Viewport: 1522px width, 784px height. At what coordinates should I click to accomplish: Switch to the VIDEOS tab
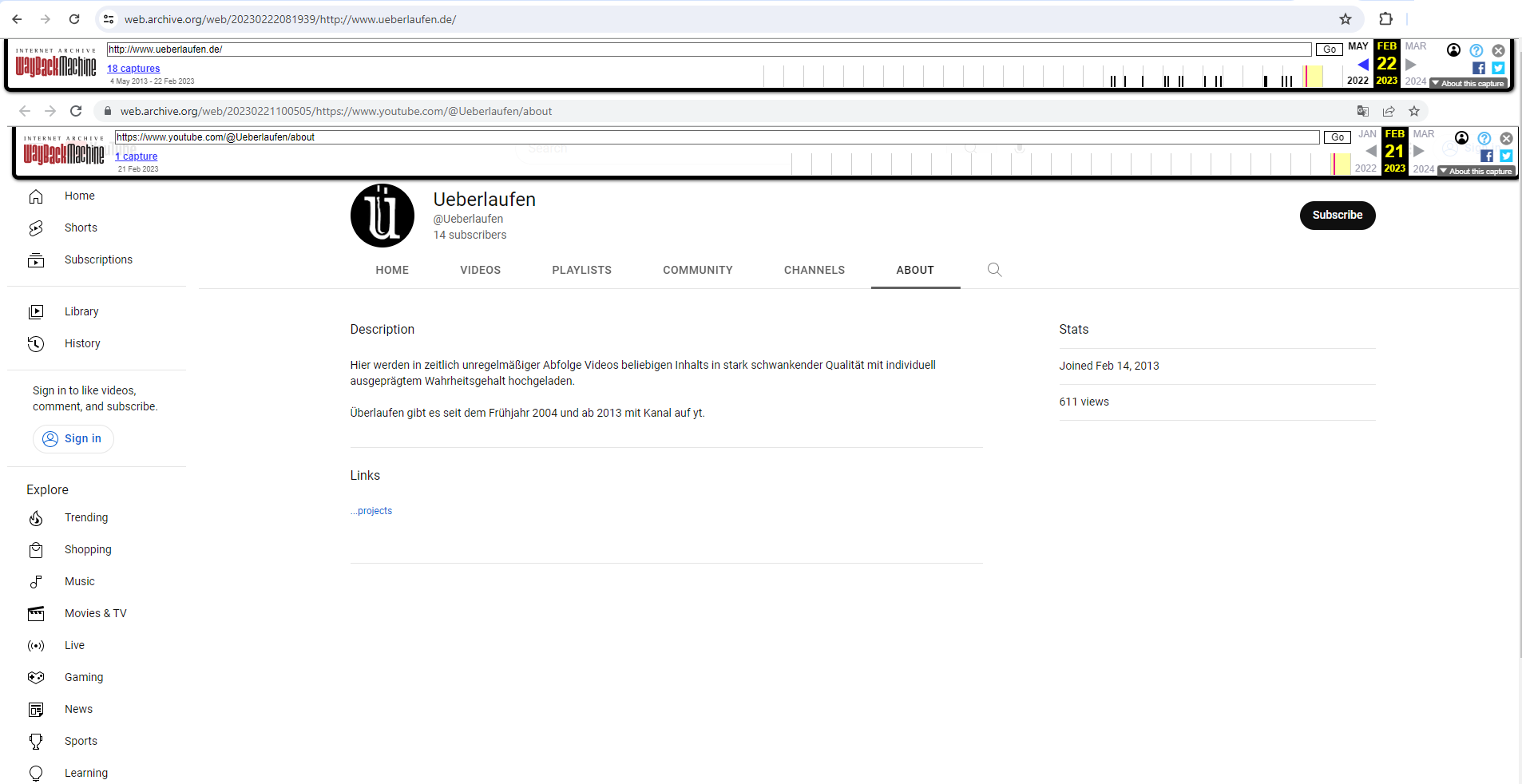click(480, 270)
